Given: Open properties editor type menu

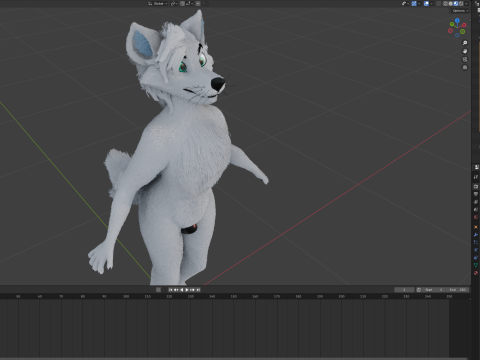Looking at the screenshot, I should click(x=476, y=167).
